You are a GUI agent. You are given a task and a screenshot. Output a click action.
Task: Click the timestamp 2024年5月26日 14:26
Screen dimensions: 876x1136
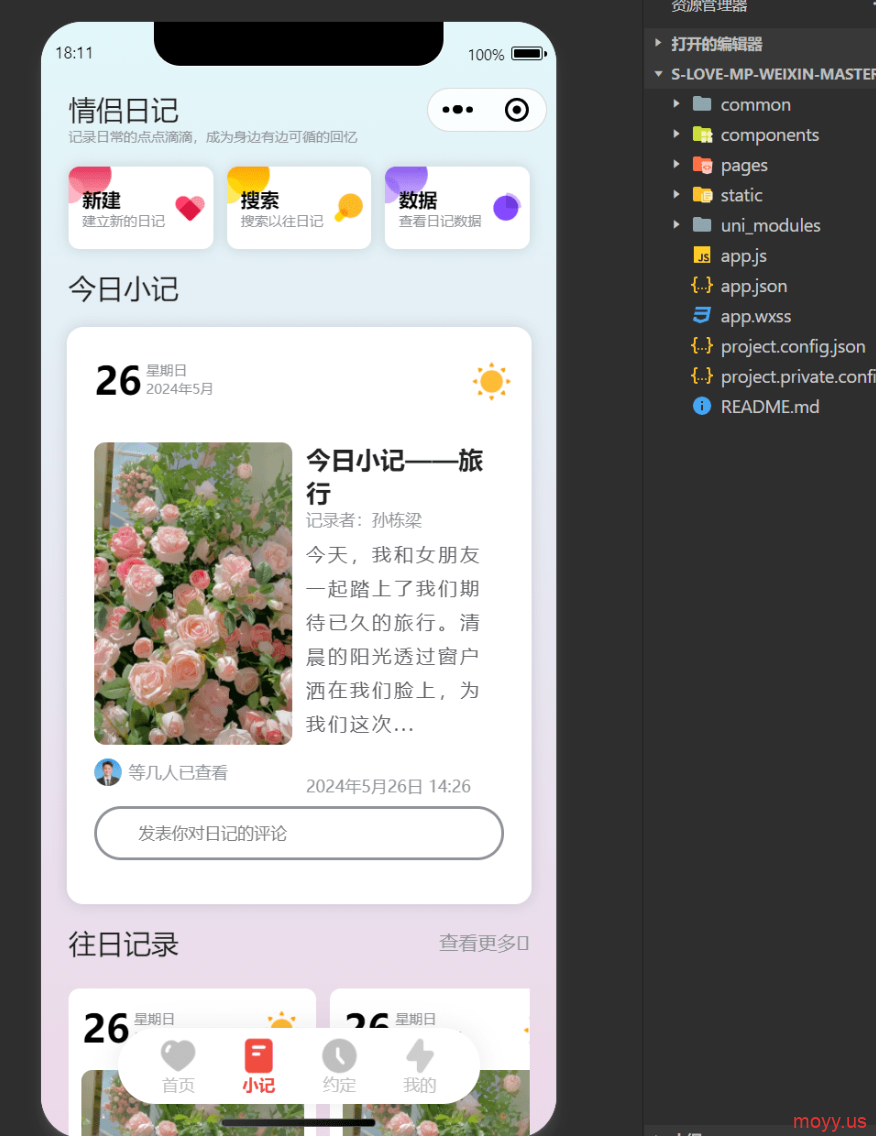(388, 787)
